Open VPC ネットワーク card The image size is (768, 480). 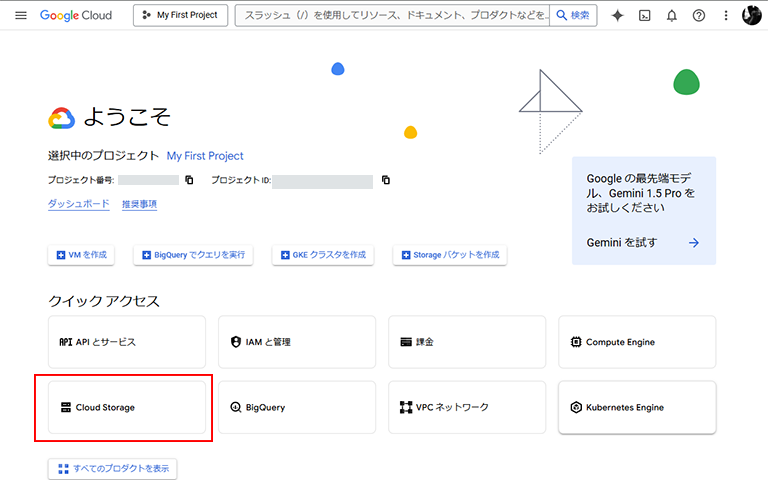coord(467,408)
